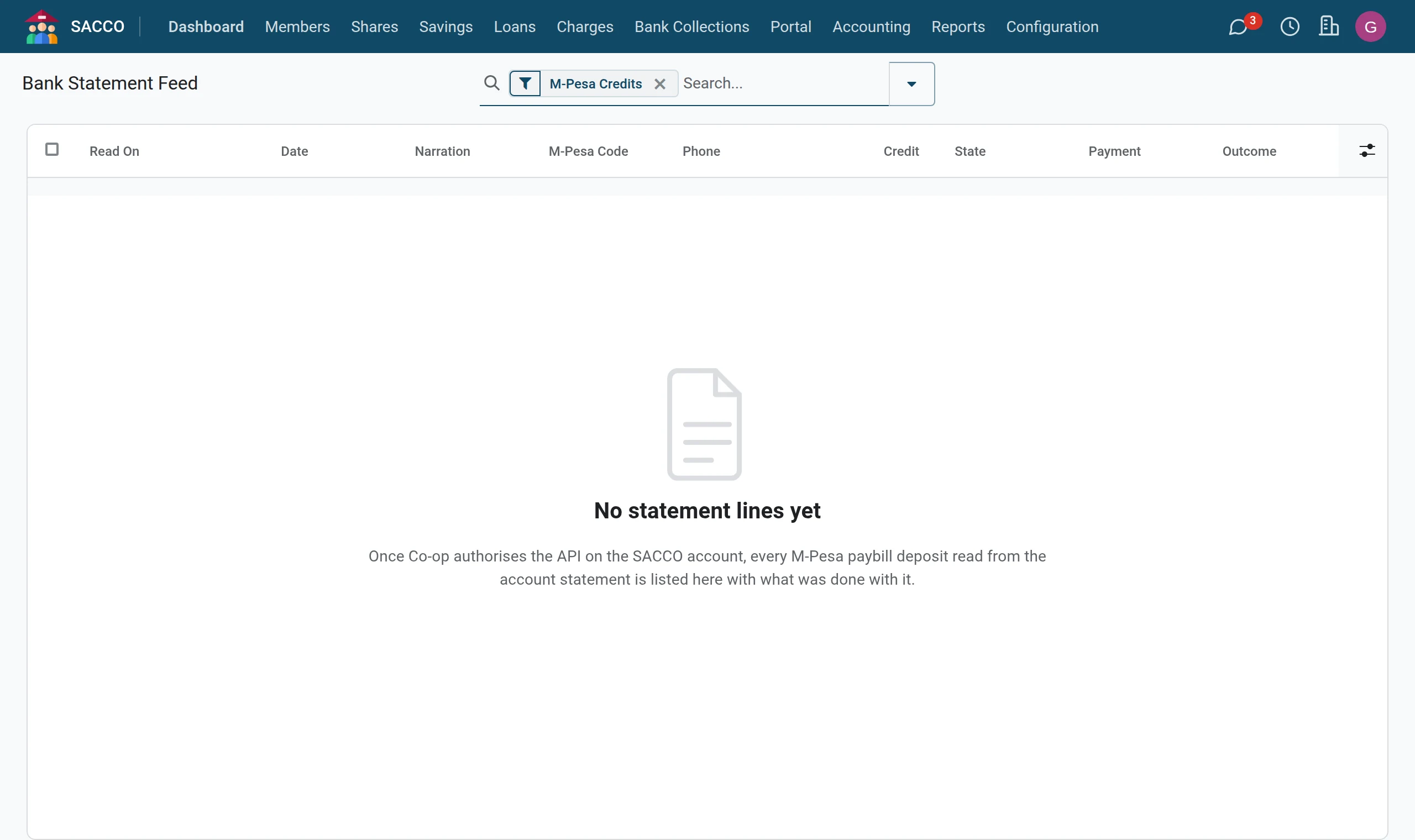The image size is (1415, 840).
Task: Open the Loans menu
Action: [x=515, y=27]
